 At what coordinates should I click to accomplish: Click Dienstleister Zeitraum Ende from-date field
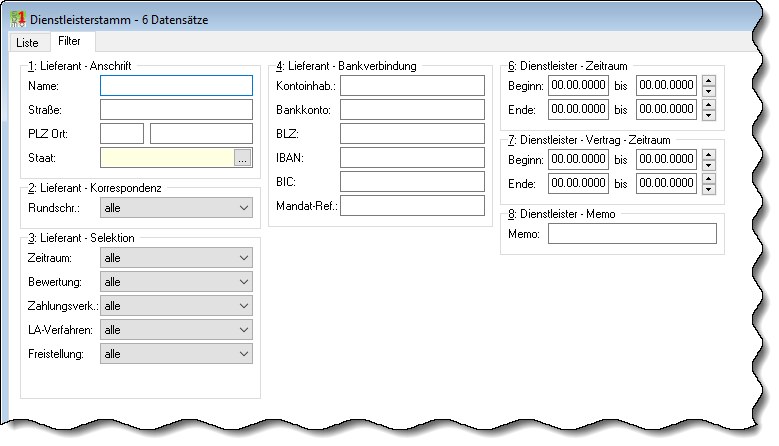coord(578,109)
